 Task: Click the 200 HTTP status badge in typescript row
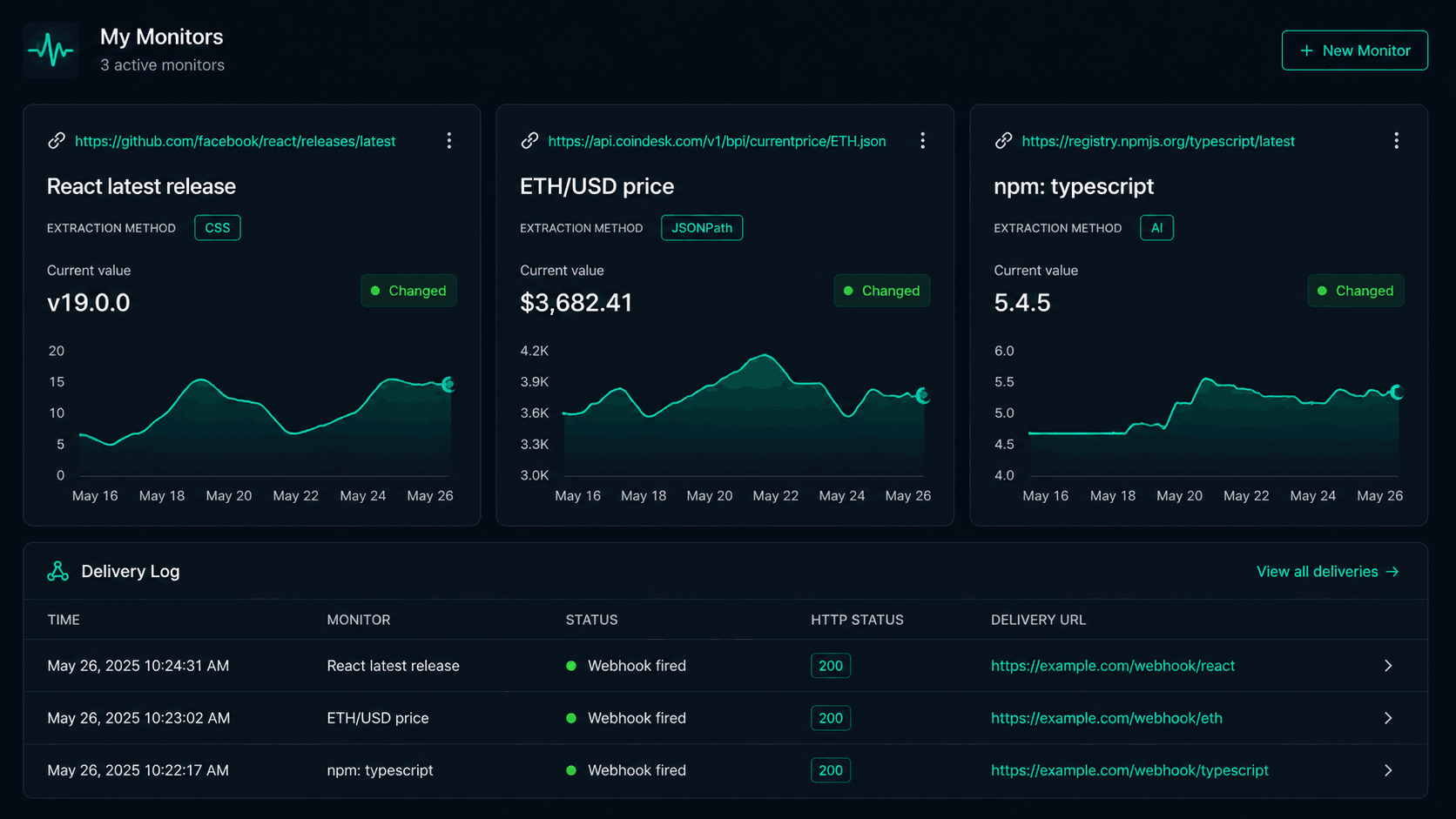pos(831,770)
